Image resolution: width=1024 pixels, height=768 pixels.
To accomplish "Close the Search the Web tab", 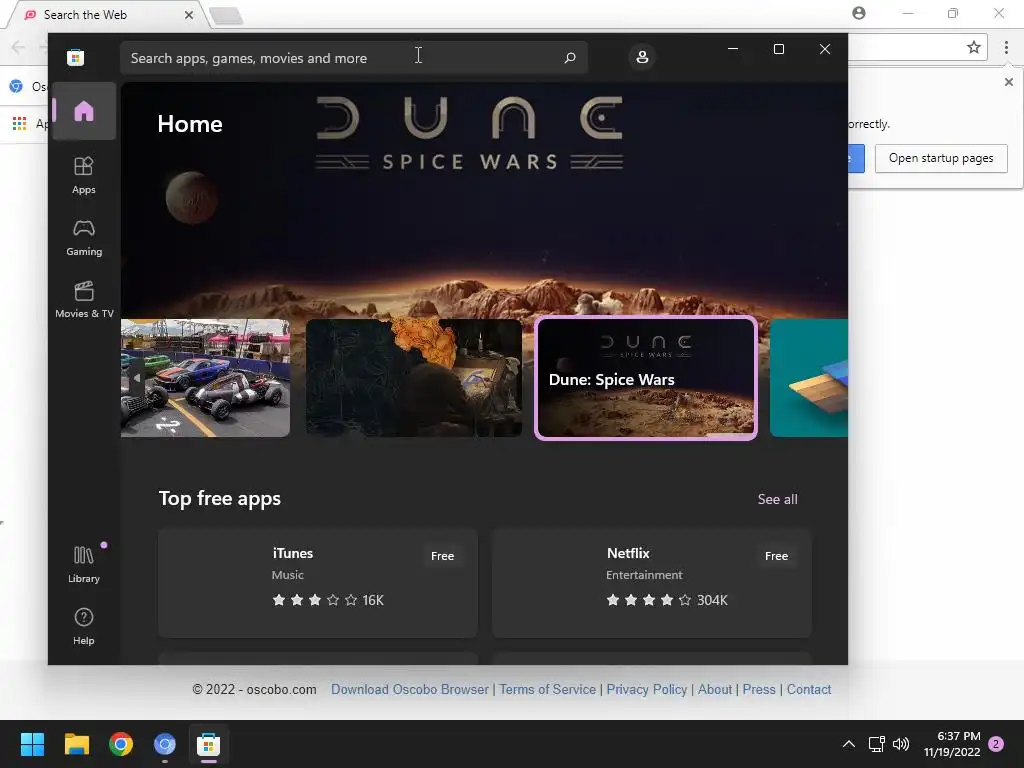I will click(x=189, y=15).
